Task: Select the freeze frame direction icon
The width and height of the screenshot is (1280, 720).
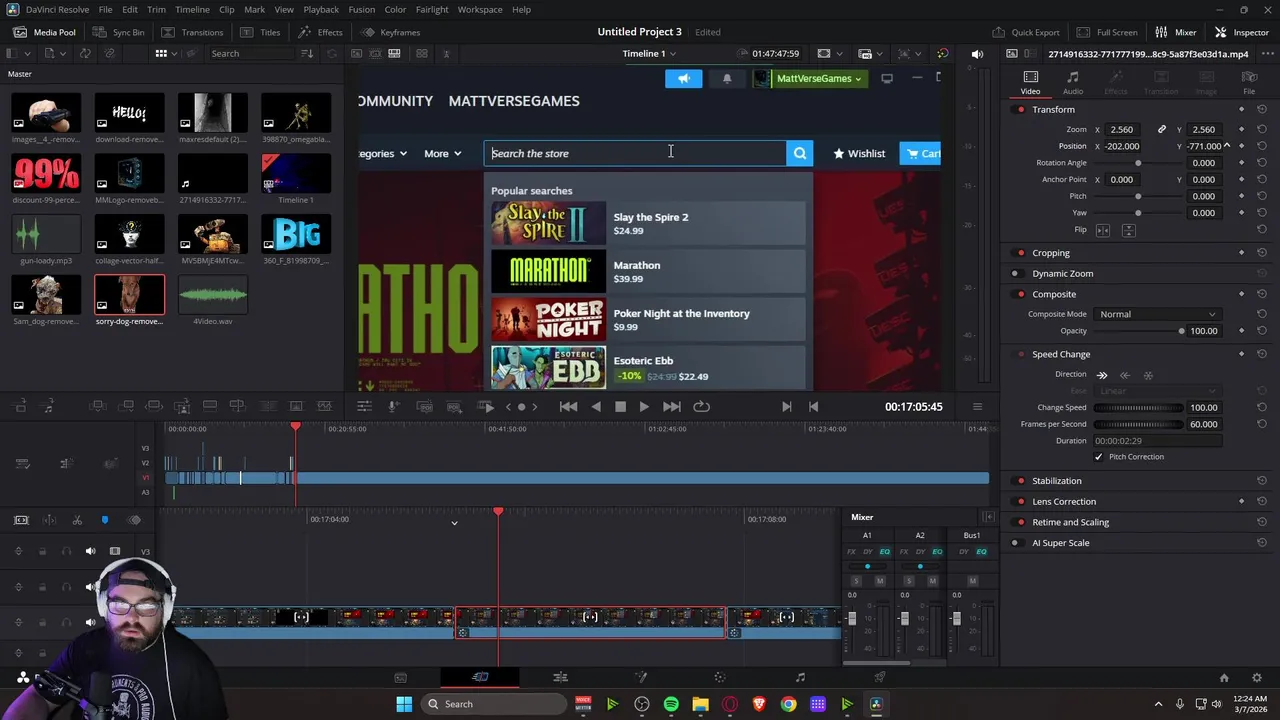Action: click(1148, 375)
